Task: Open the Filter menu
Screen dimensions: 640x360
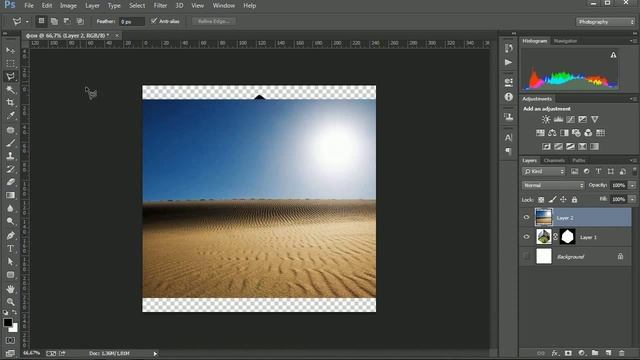Action: point(160,6)
